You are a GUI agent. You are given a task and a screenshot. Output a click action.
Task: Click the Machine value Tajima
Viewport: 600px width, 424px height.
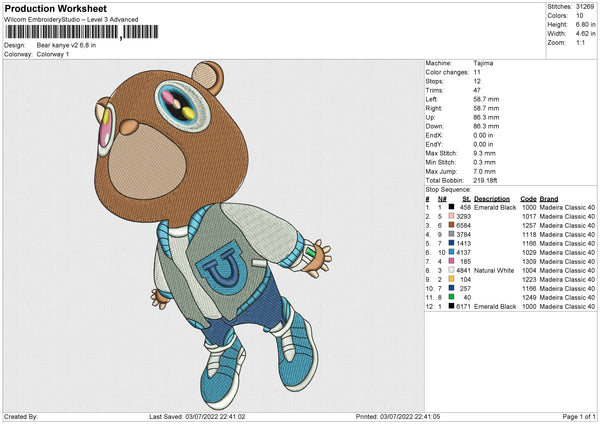(483, 63)
